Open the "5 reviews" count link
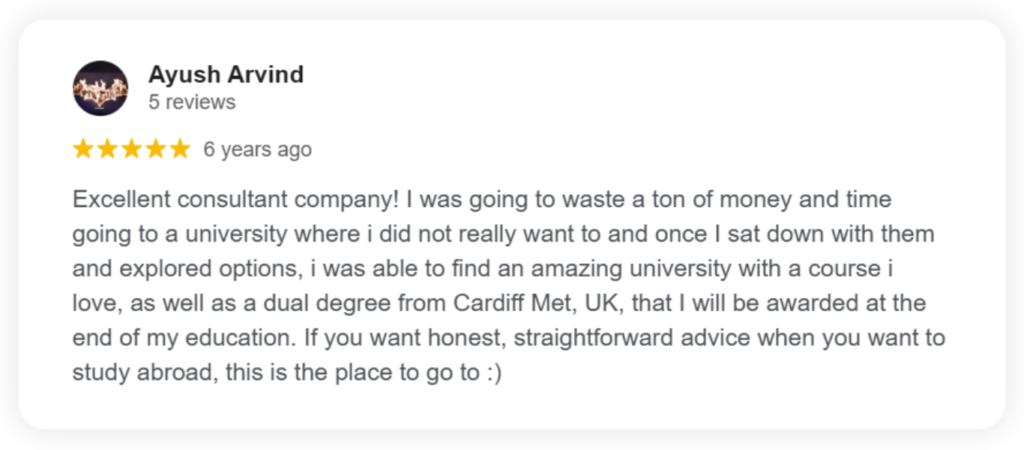The image size is (1024, 450). (192, 103)
